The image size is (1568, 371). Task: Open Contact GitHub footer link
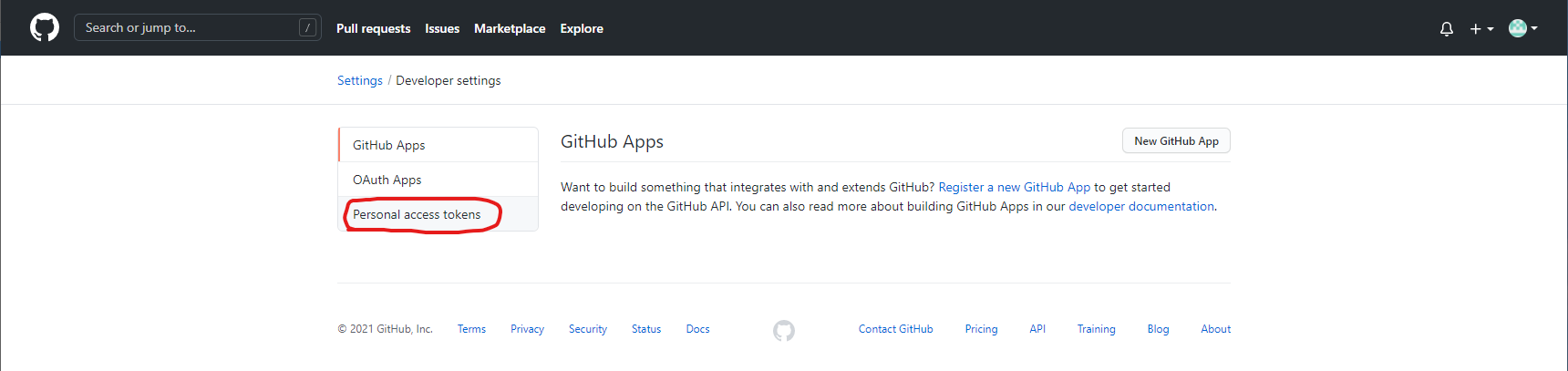(x=896, y=329)
